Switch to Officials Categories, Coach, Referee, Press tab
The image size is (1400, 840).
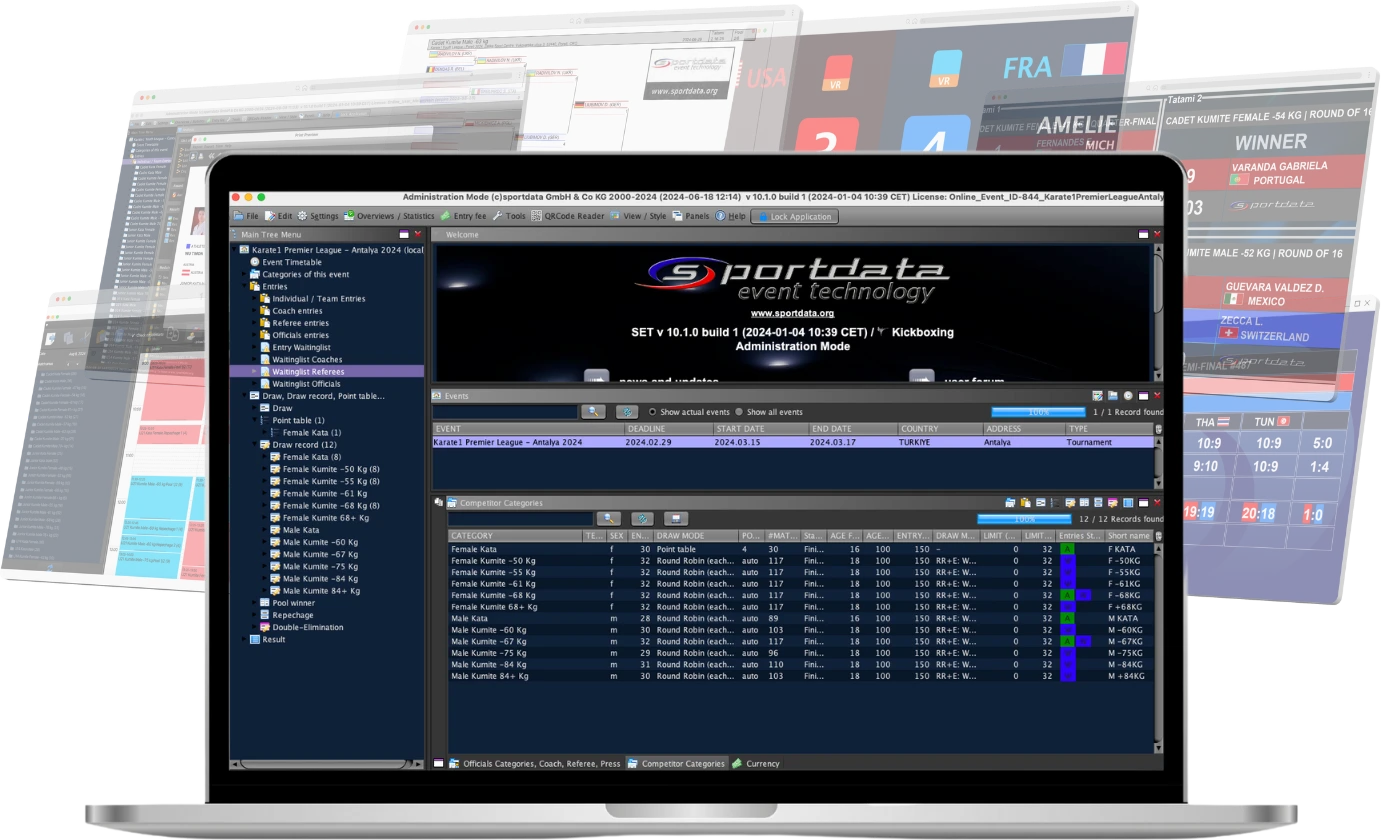coord(534,764)
